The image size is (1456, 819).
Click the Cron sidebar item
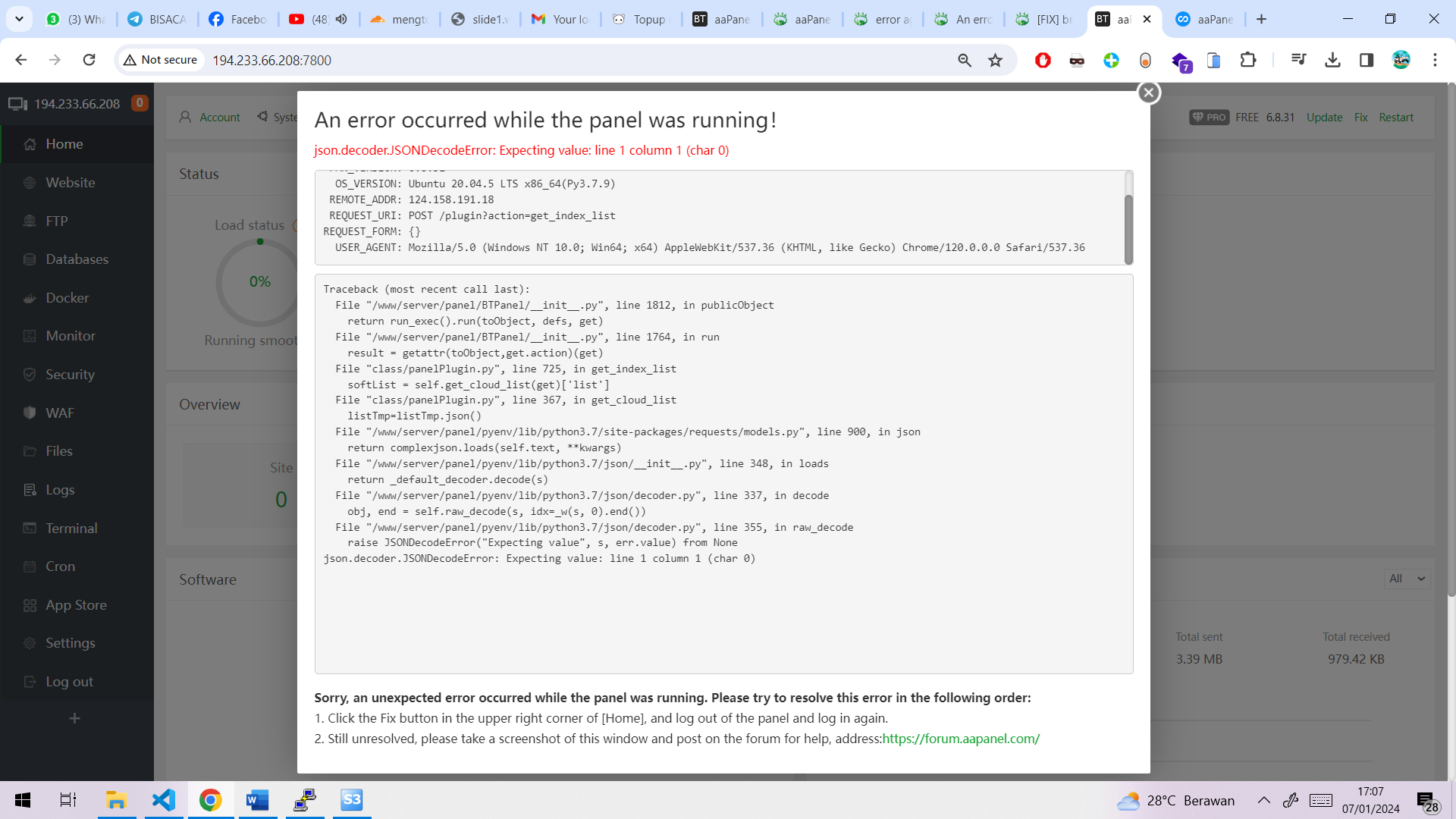[60, 566]
